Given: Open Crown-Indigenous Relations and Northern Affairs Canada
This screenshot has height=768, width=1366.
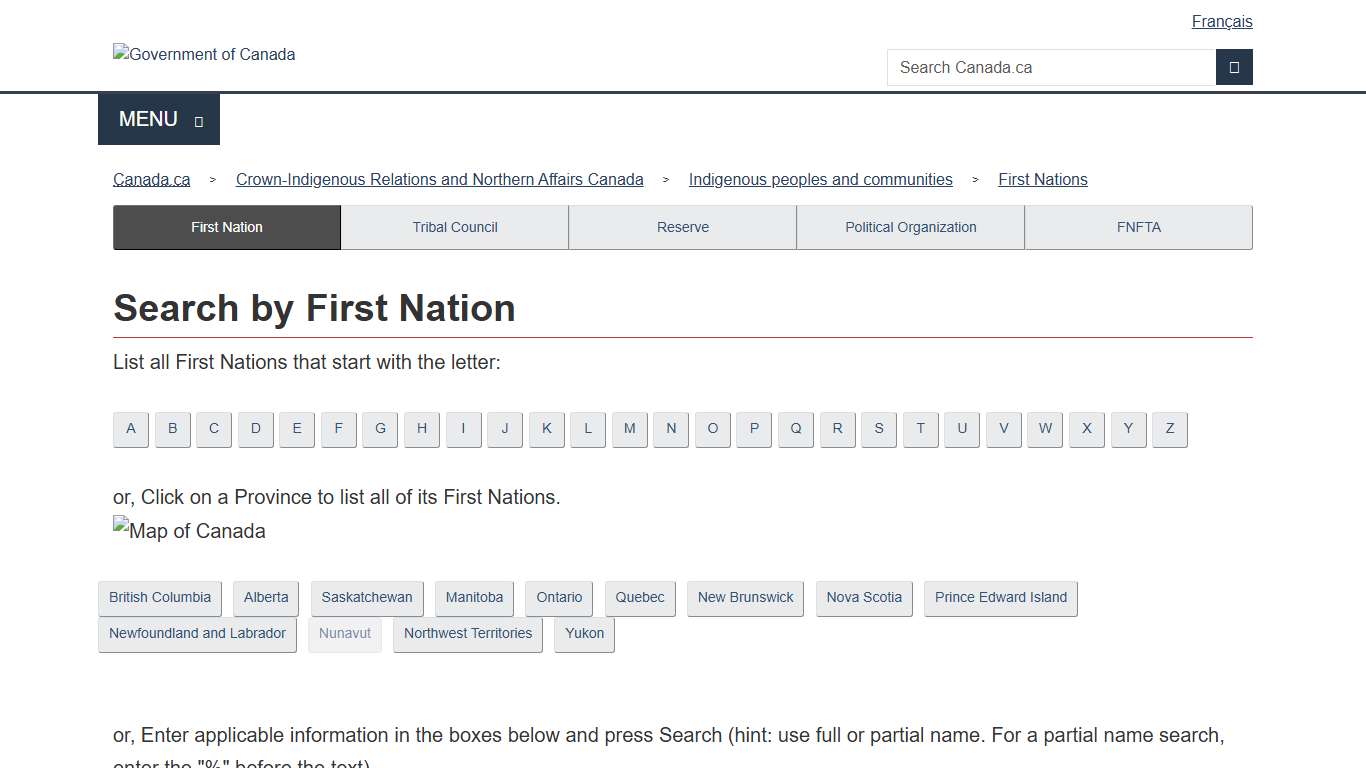Looking at the screenshot, I should tap(440, 179).
